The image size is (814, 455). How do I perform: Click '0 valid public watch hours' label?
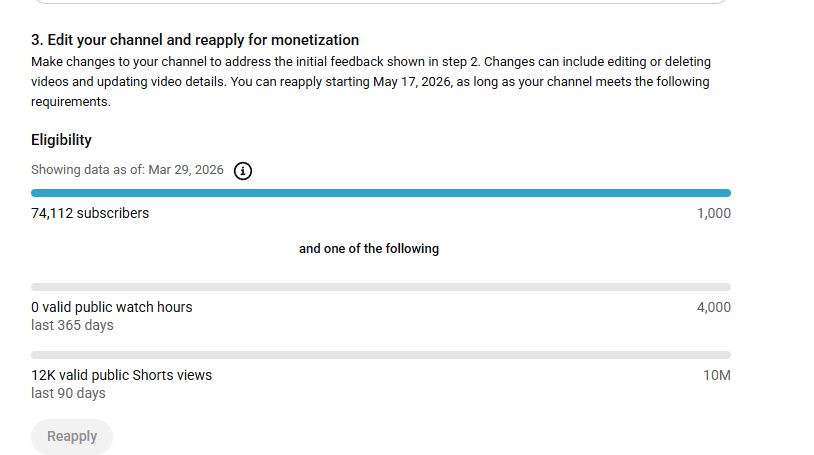point(111,307)
